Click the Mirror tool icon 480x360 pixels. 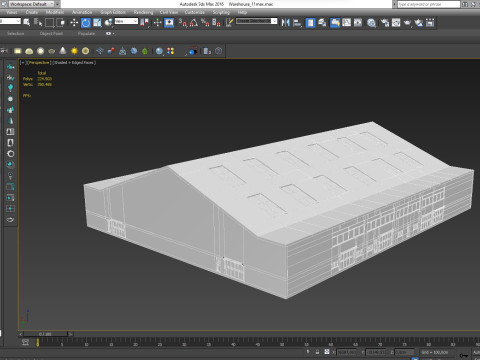[286, 23]
